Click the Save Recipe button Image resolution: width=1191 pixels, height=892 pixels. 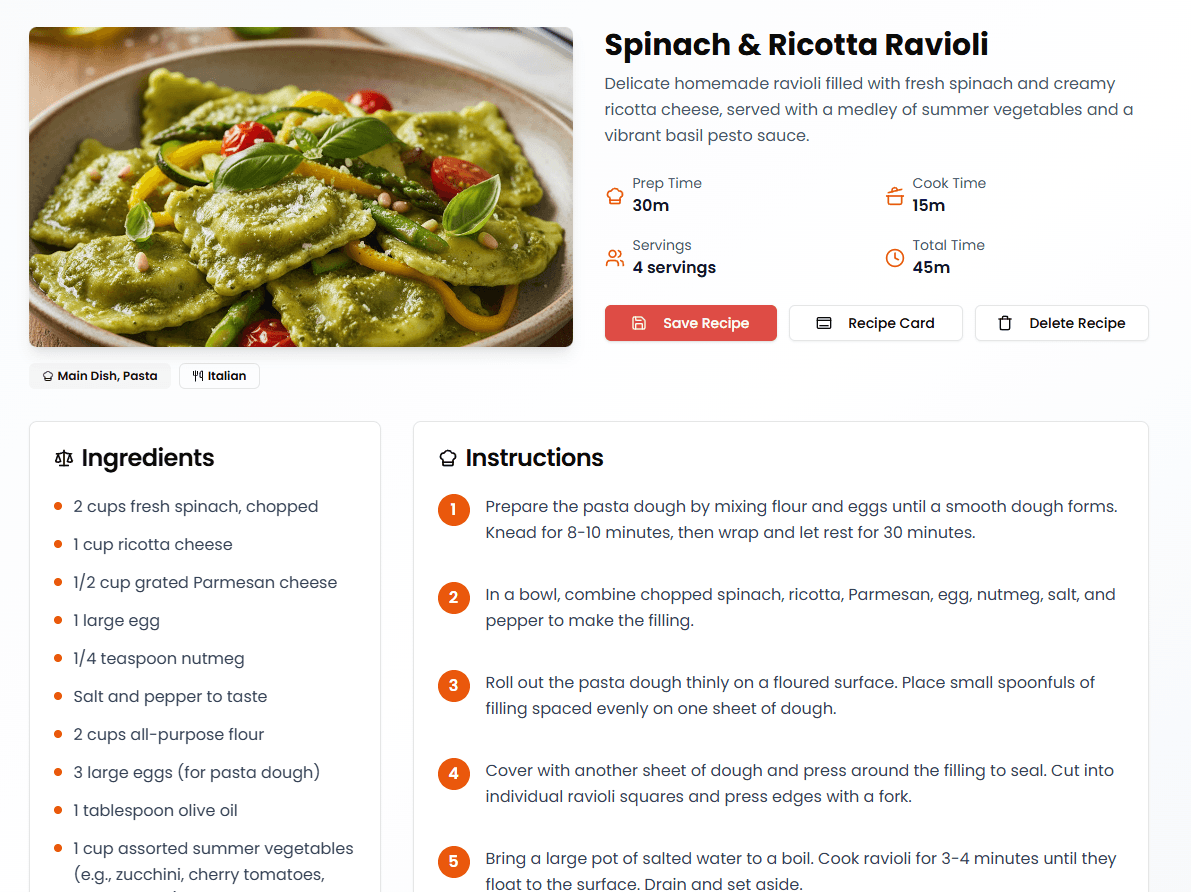(x=690, y=323)
